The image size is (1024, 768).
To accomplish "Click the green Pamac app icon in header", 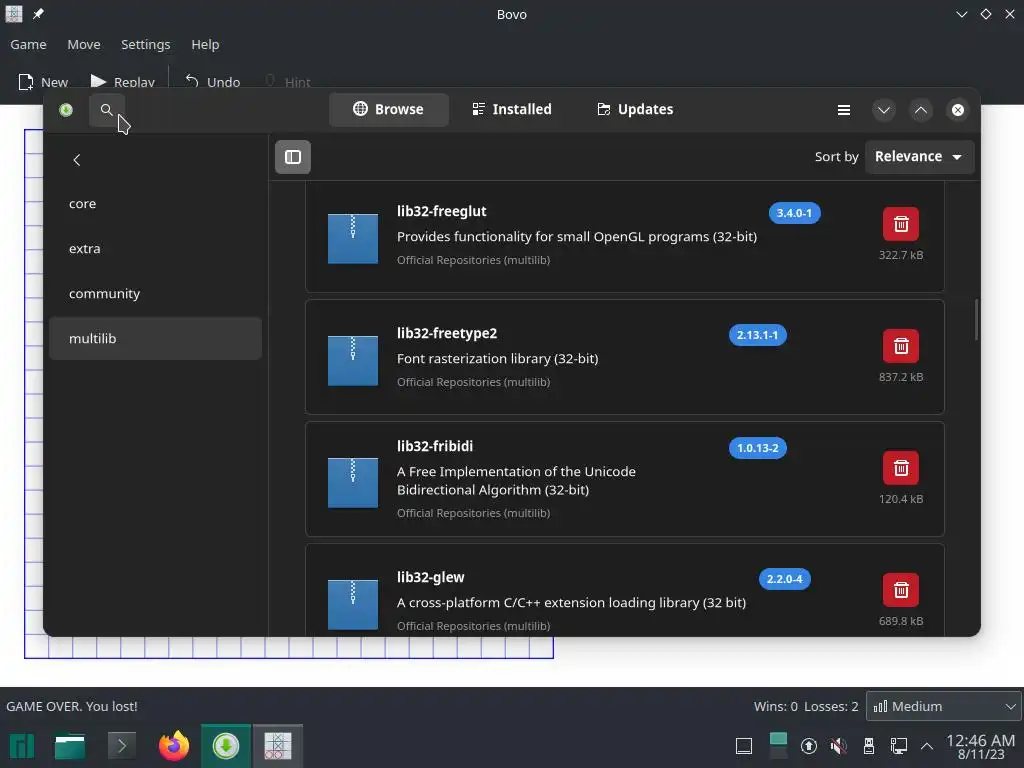I will click(x=66, y=110).
